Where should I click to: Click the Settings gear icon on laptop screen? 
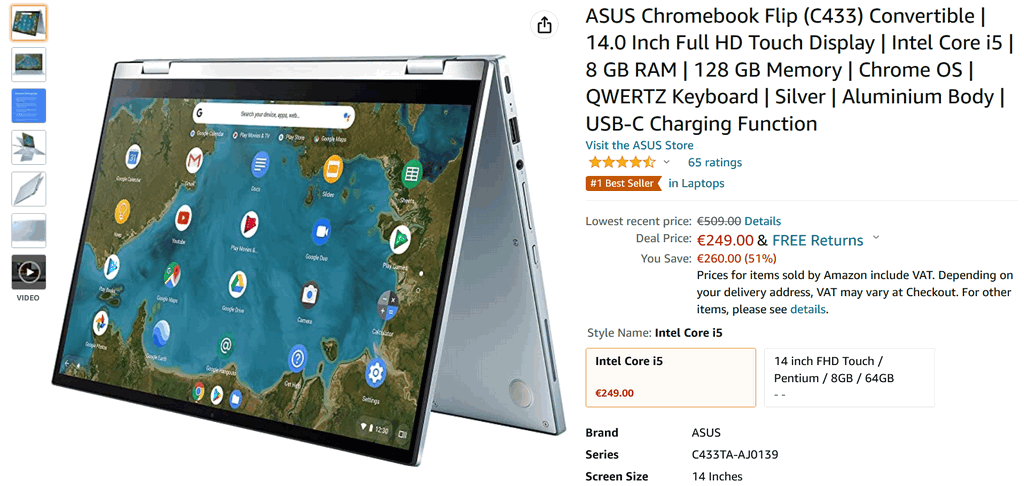(x=375, y=373)
